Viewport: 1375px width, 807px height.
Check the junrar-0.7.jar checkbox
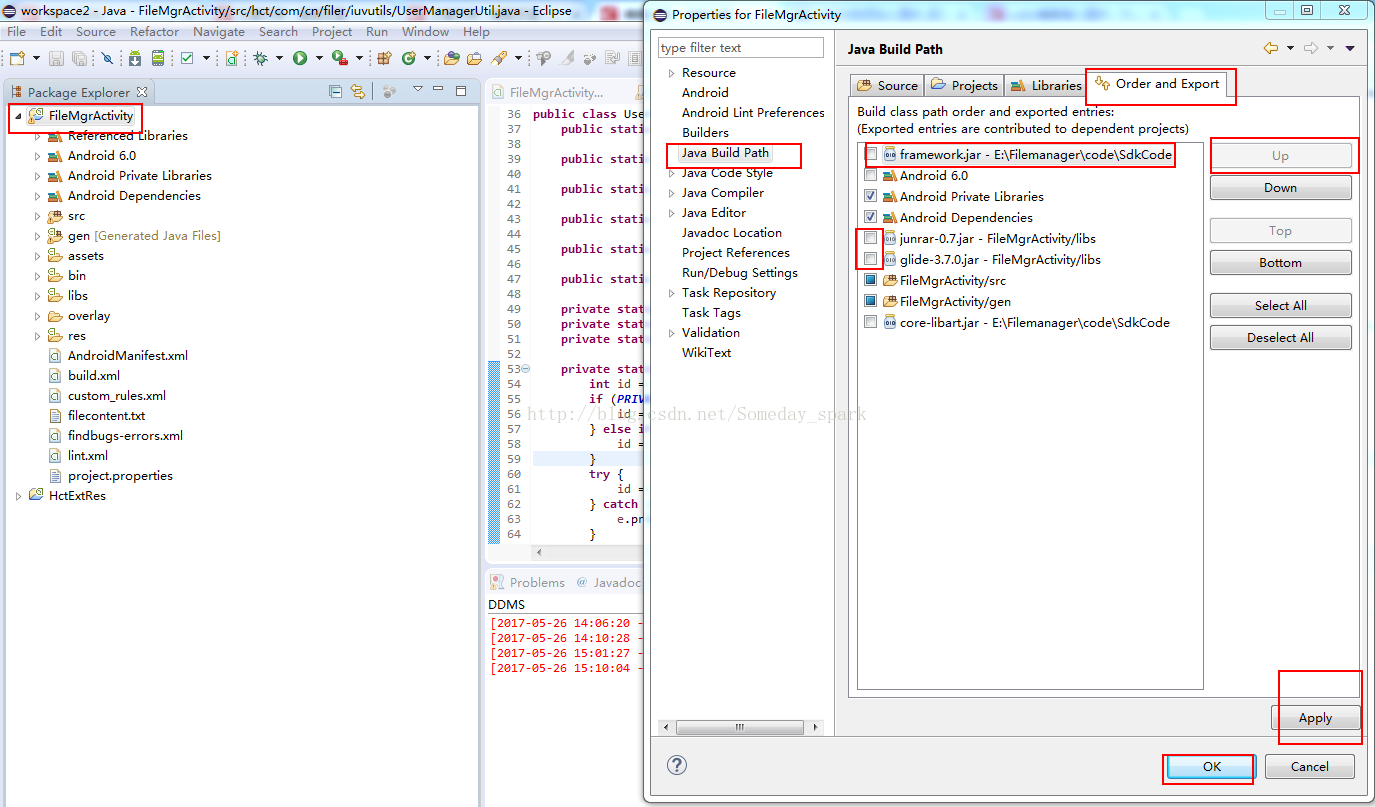pos(871,239)
